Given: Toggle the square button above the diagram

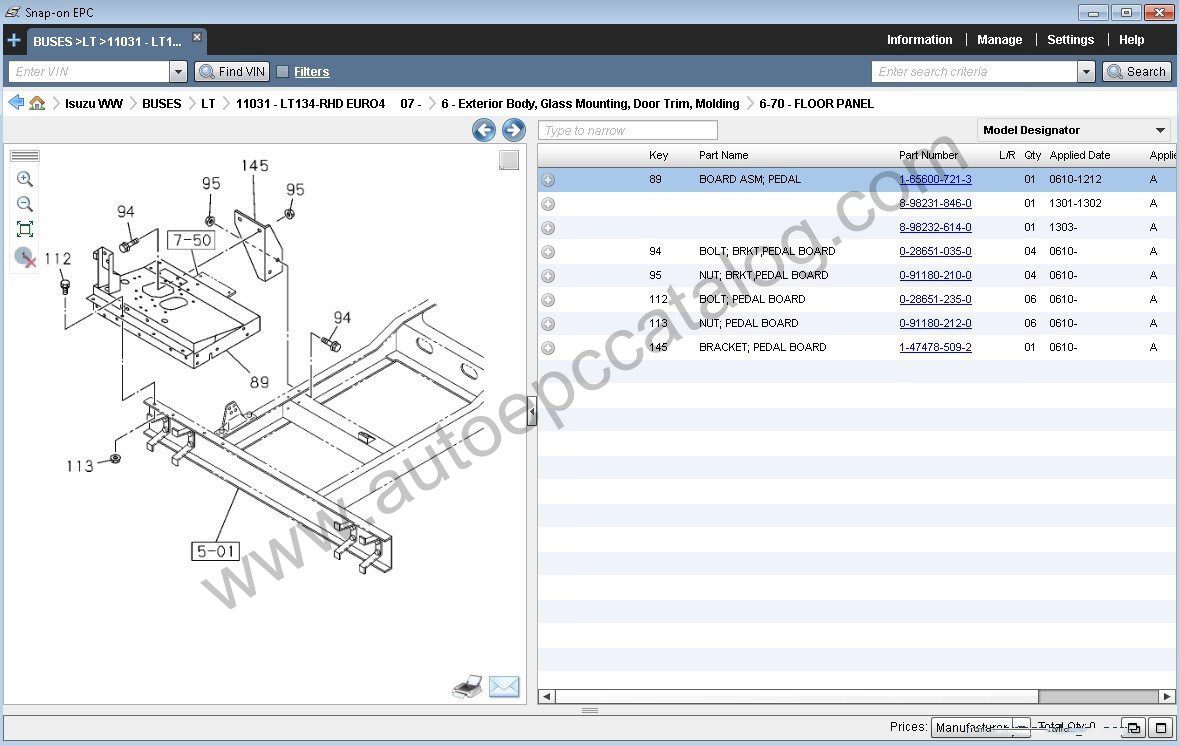Looking at the screenshot, I should tap(509, 160).
